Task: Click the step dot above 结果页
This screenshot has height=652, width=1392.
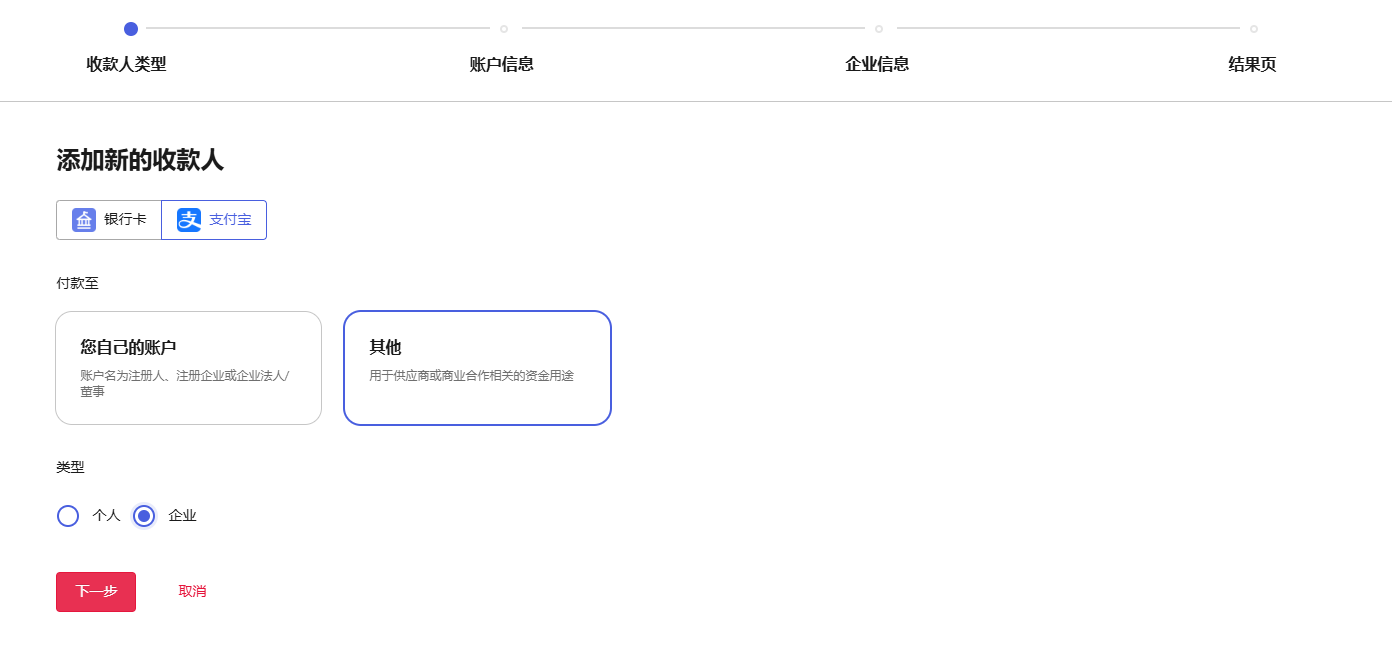Action: [1254, 29]
